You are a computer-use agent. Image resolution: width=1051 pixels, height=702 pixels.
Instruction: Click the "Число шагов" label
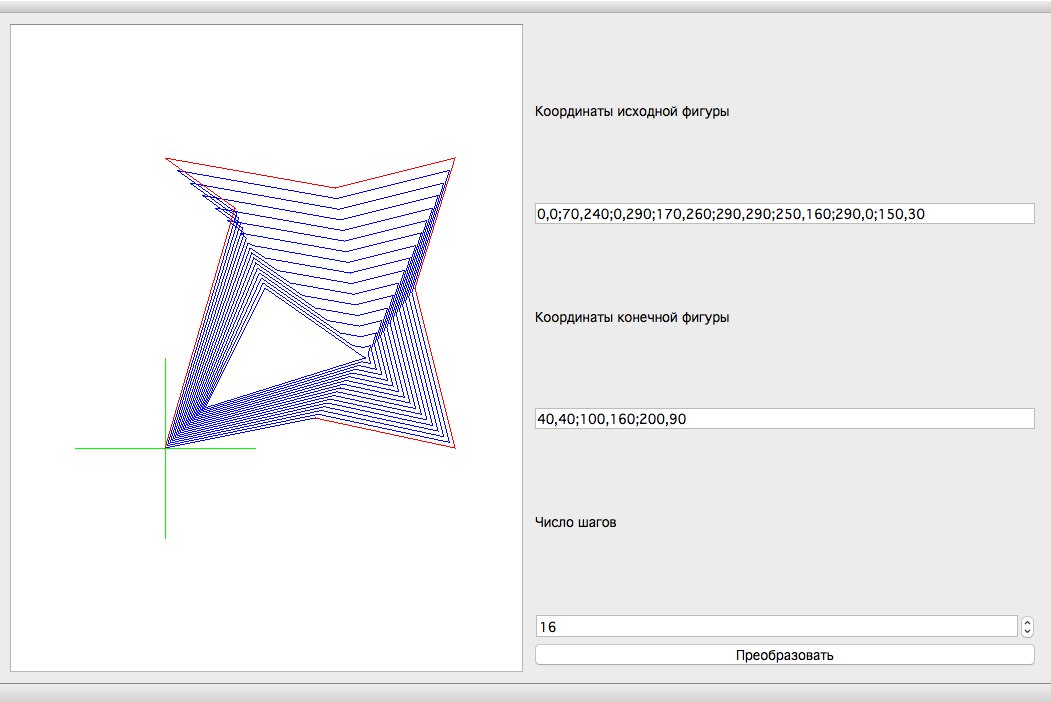(x=576, y=522)
